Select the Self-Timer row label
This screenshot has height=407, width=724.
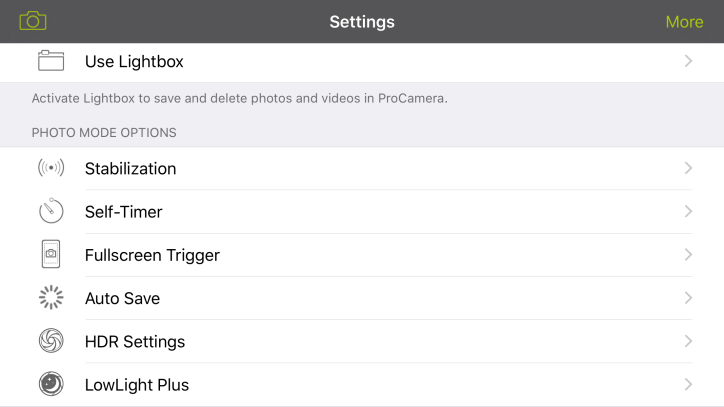[x=123, y=212]
